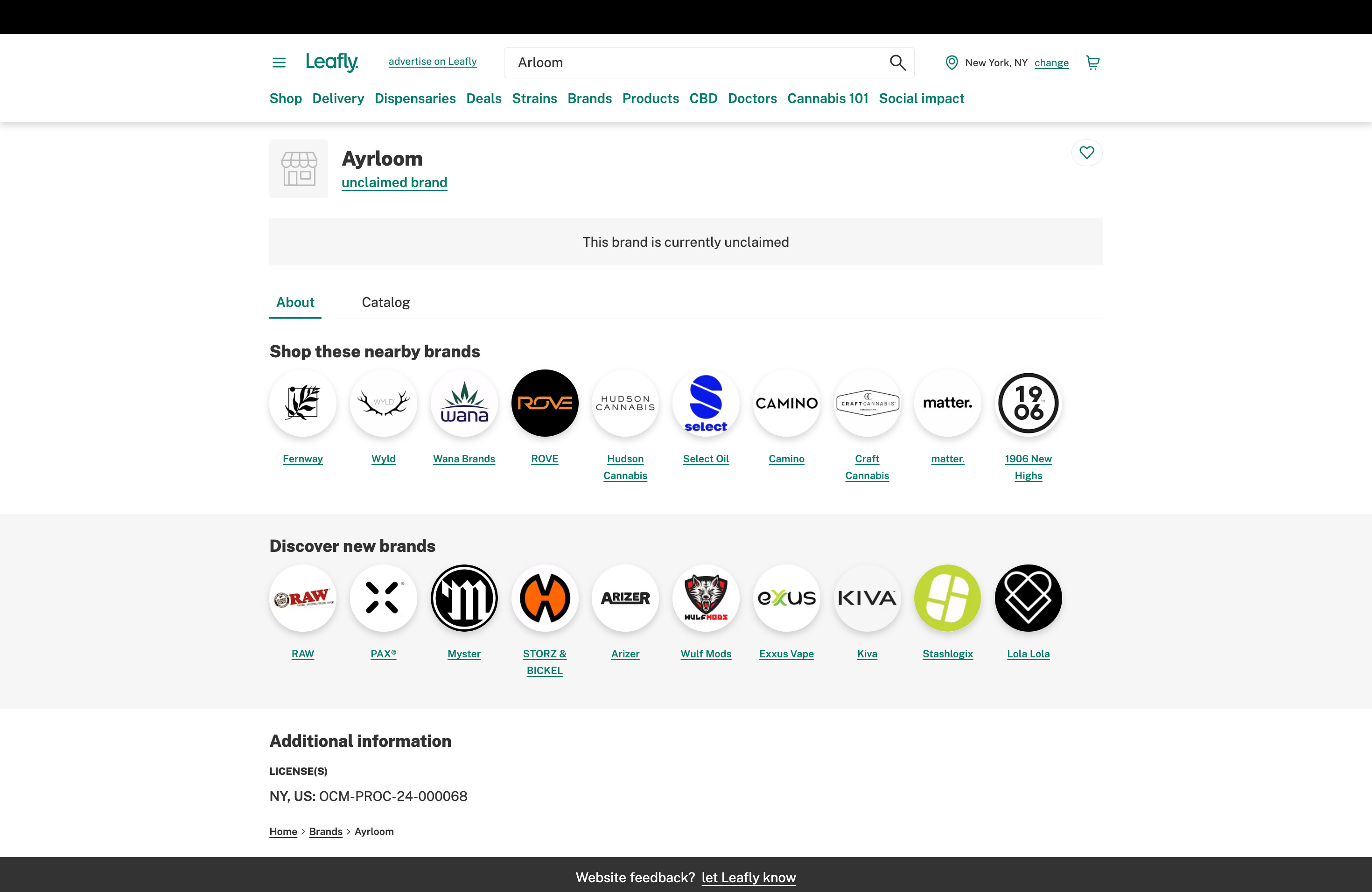
Task: Open the hamburger menu icon
Action: (x=279, y=62)
